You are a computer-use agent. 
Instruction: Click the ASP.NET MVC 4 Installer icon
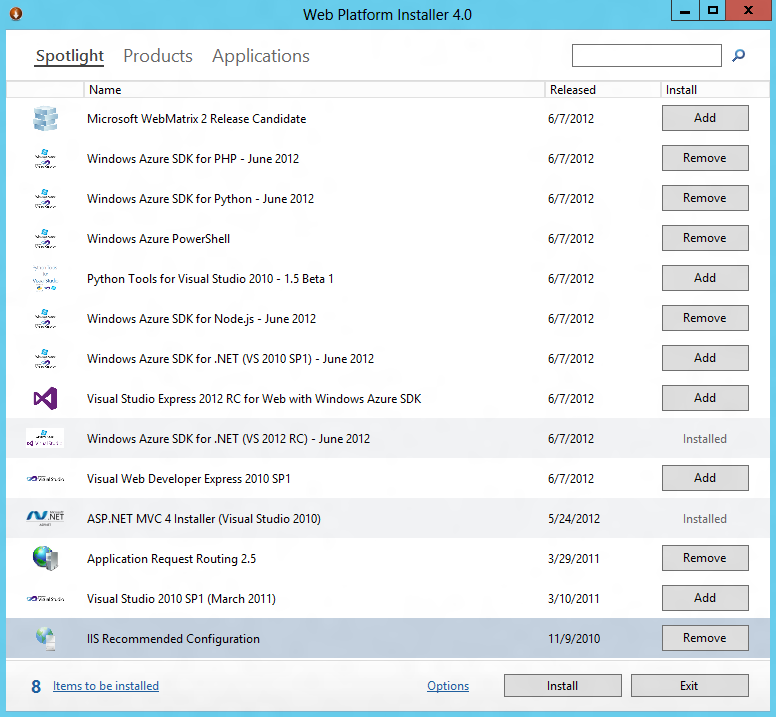[x=45, y=518]
